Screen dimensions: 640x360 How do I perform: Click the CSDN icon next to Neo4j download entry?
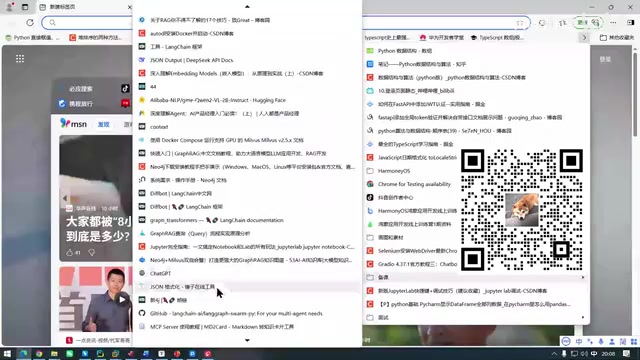coord(142,167)
